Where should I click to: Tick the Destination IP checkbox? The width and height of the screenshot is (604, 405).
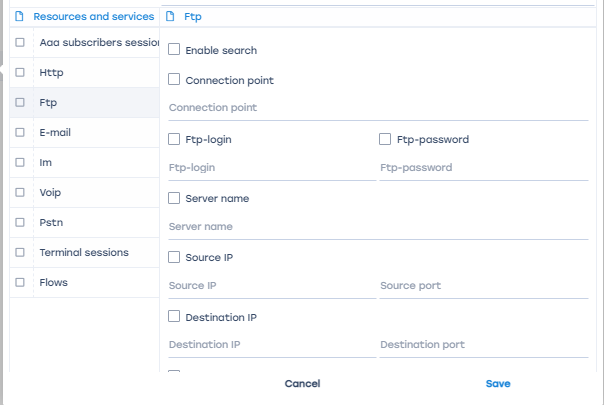pyautogui.click(x=175, y=317)
